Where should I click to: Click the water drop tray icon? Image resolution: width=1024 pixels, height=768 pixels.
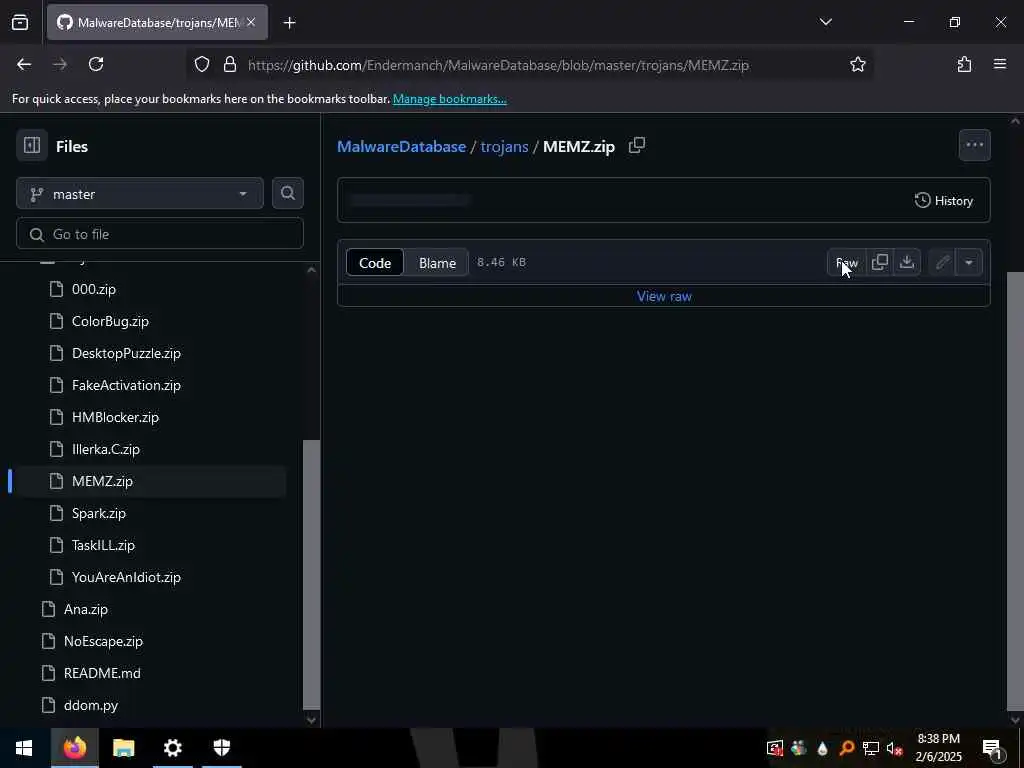[822, 748]
